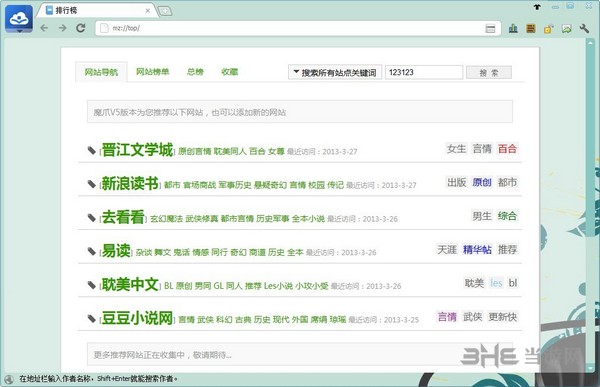
Task: Click the 武侠 tag on 豆豆小说网 row
Action: pos(473,317)
